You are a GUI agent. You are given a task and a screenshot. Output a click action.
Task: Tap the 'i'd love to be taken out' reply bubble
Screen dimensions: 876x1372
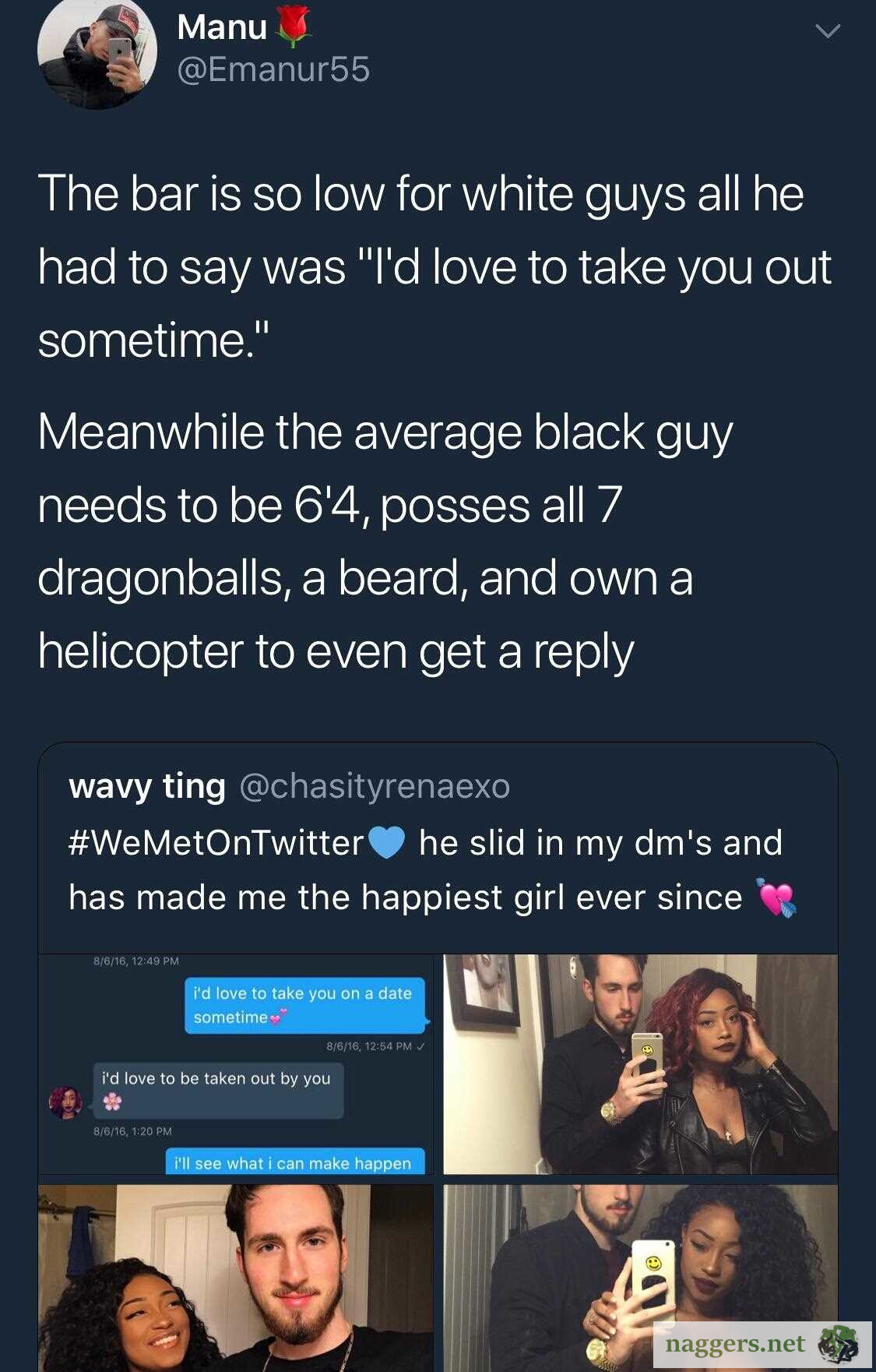[218, 1091]
